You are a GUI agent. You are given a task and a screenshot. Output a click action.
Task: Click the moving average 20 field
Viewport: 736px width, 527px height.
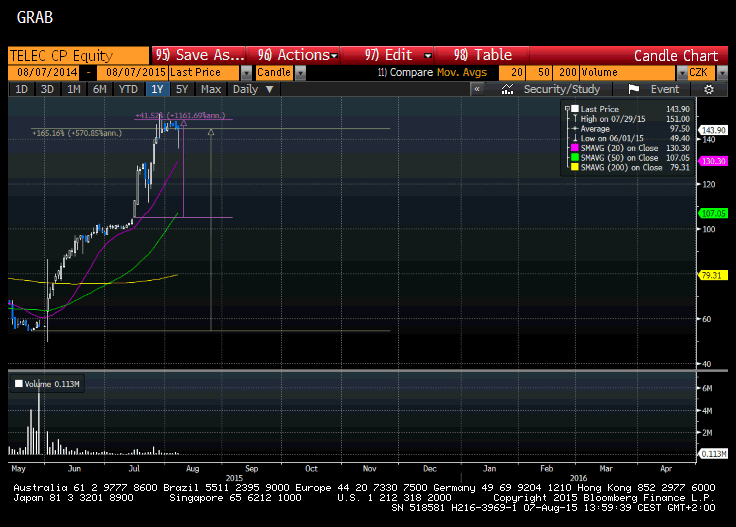click(512, 73)
